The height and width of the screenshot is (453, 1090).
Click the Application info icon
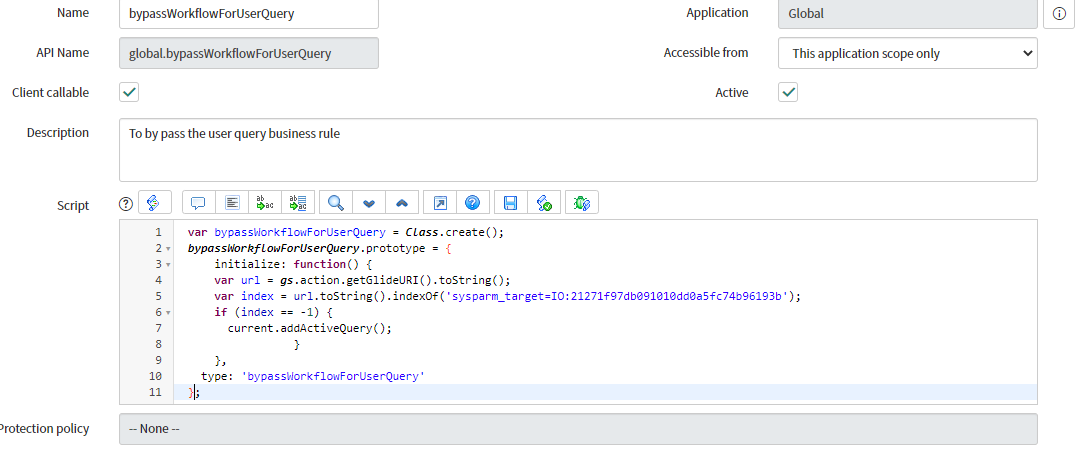[x=1059, y=13]
